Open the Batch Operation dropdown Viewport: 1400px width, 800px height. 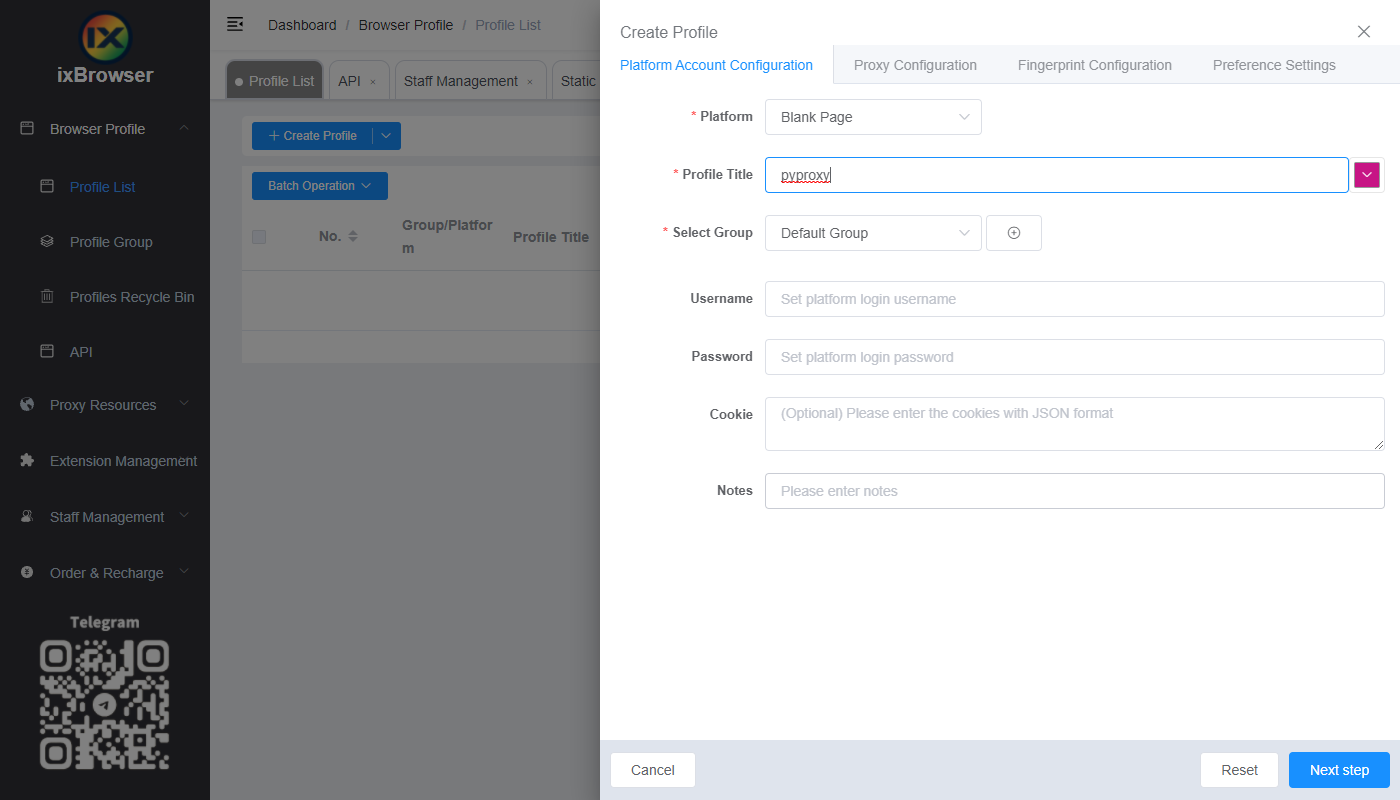pyautogui.click(x=320, y=186)
